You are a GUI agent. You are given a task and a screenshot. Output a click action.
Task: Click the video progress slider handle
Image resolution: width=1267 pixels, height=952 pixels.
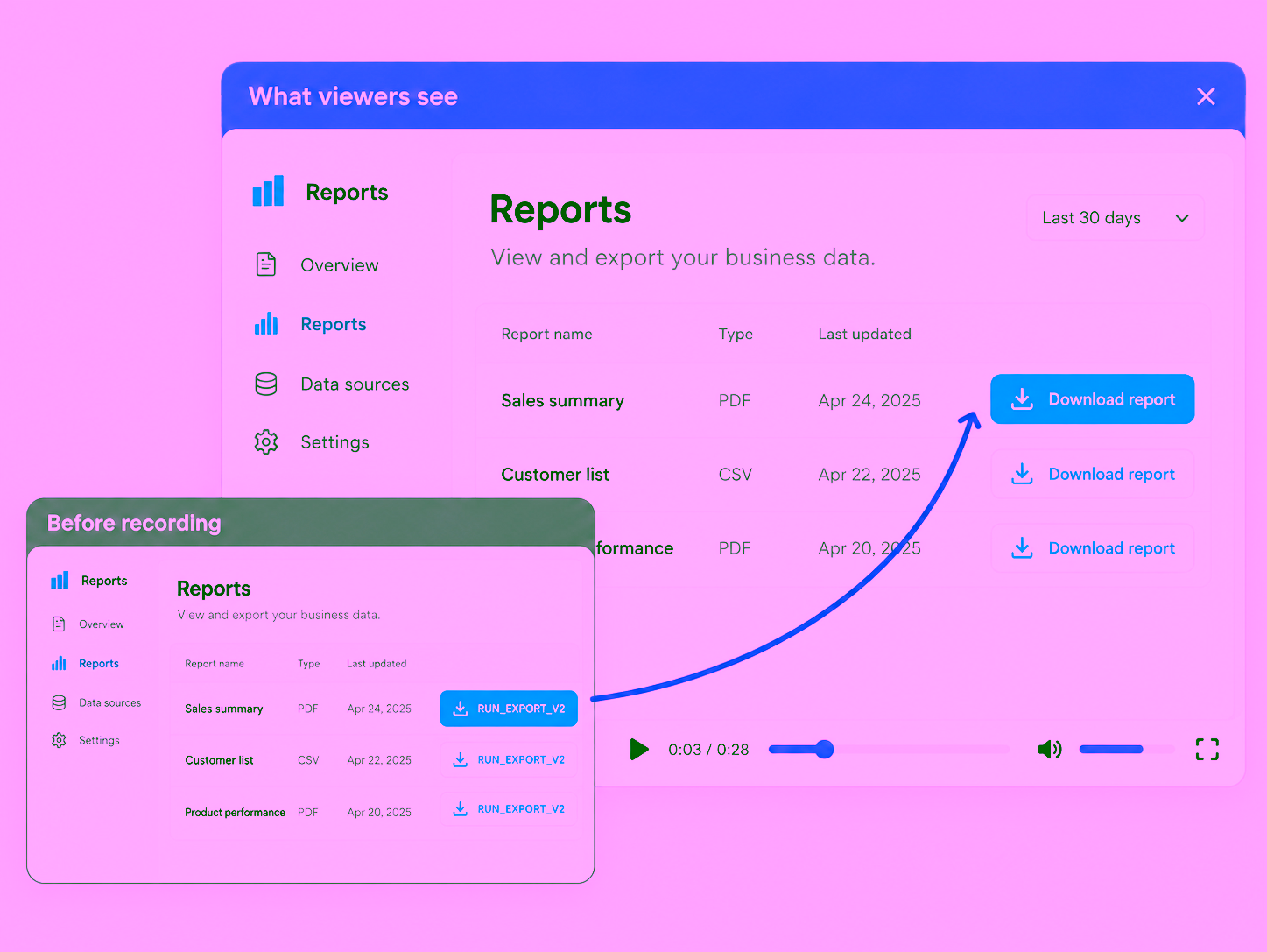point(824,749)
